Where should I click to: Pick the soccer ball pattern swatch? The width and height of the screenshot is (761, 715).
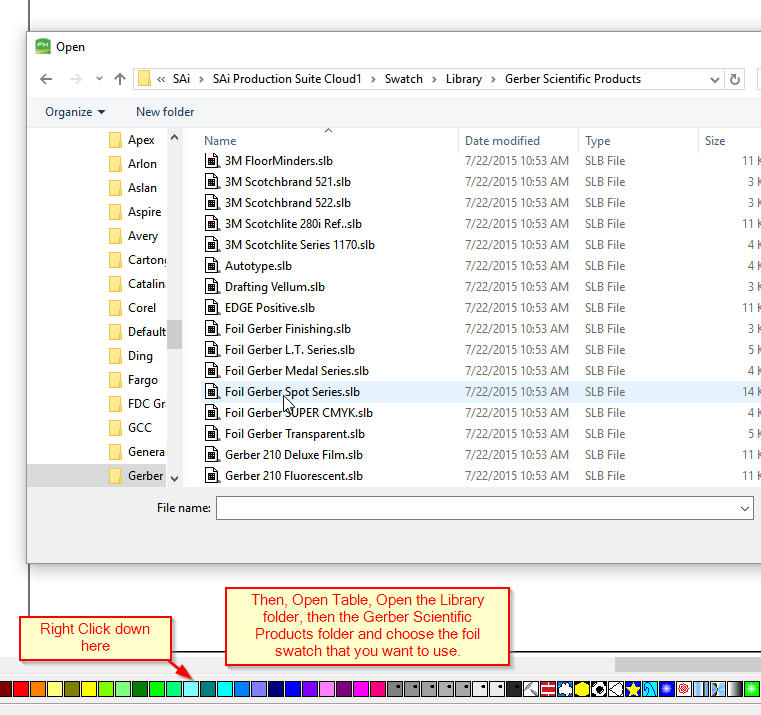599,689
